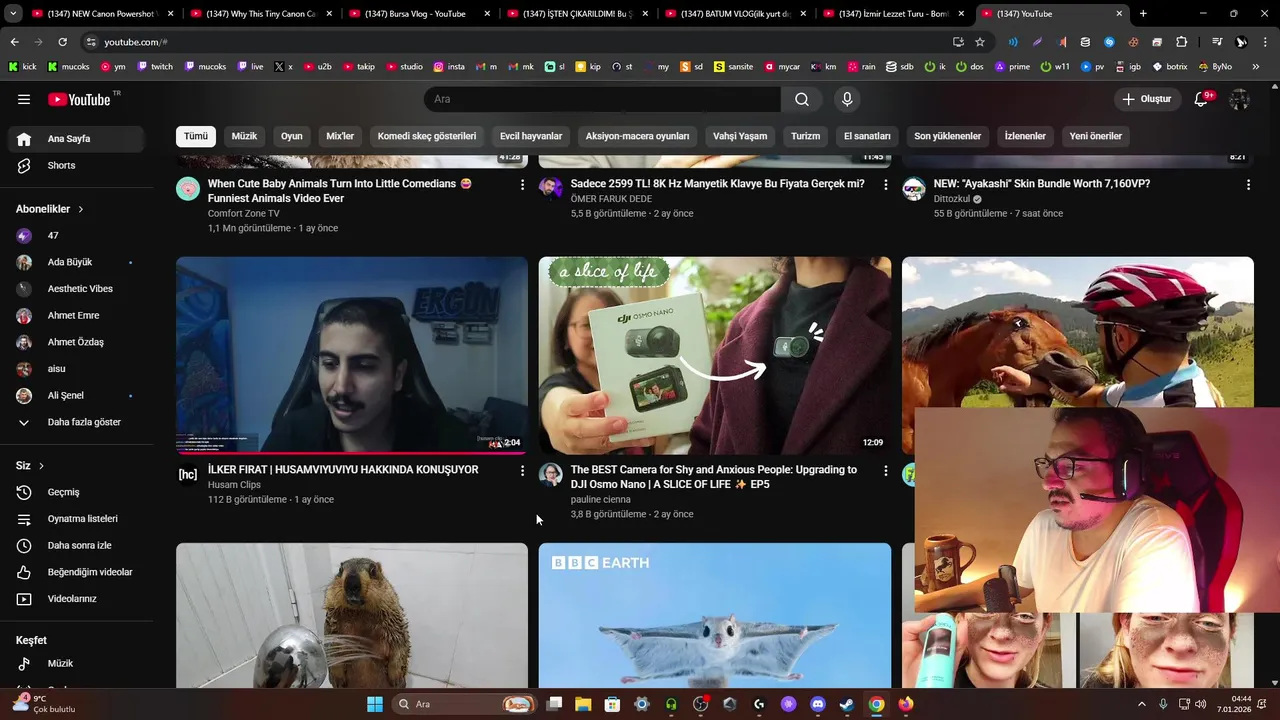Open the Ada Büyük subscription
Screen dimensions: 1280x720
76,262
